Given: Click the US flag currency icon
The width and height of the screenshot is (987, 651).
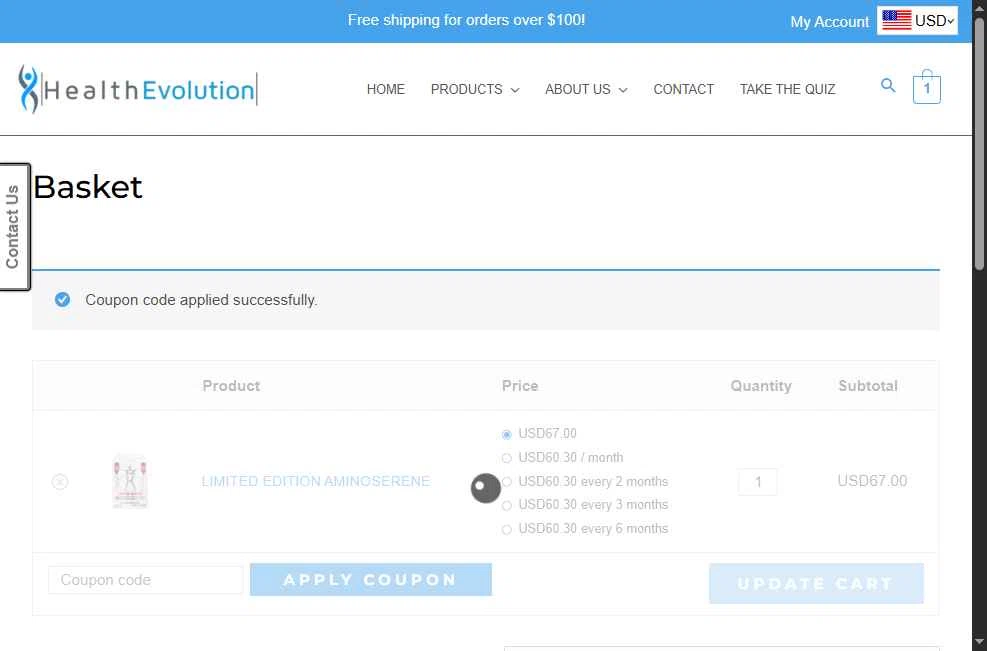Looking at the screenshot, I should pos(896,20).
